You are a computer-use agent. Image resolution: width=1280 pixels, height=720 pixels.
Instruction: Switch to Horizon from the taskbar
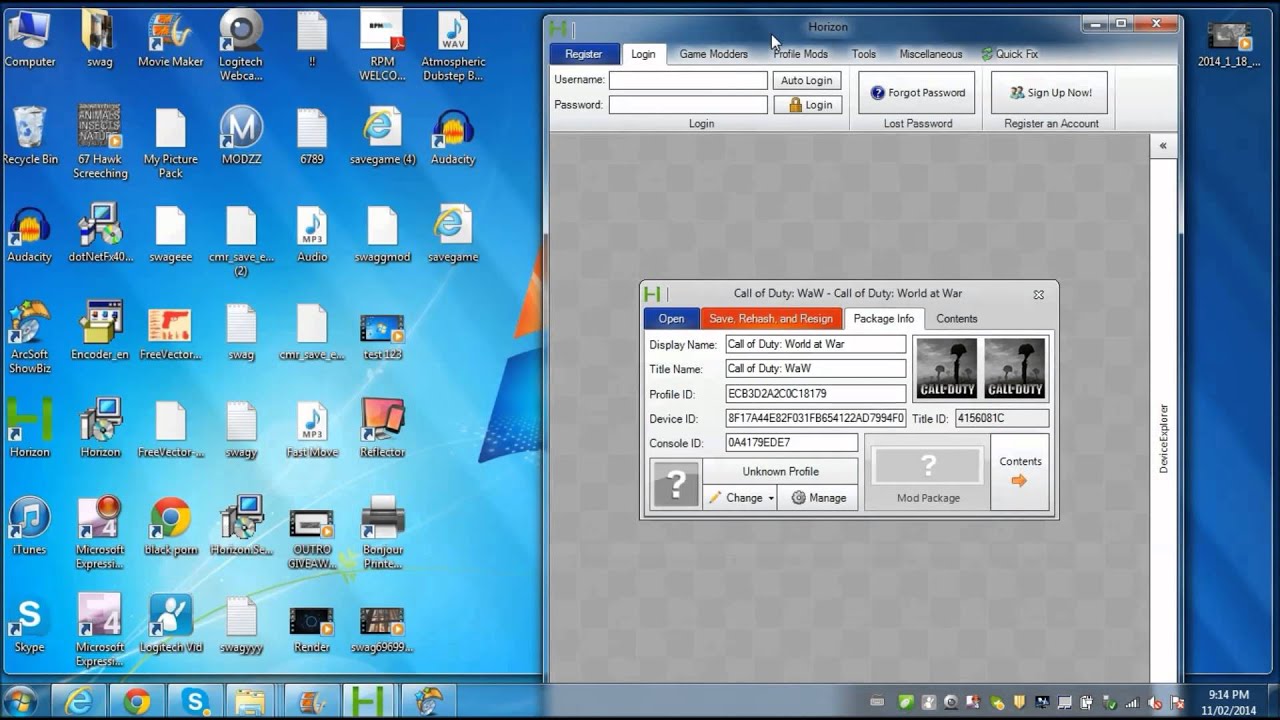click(369, 702)
